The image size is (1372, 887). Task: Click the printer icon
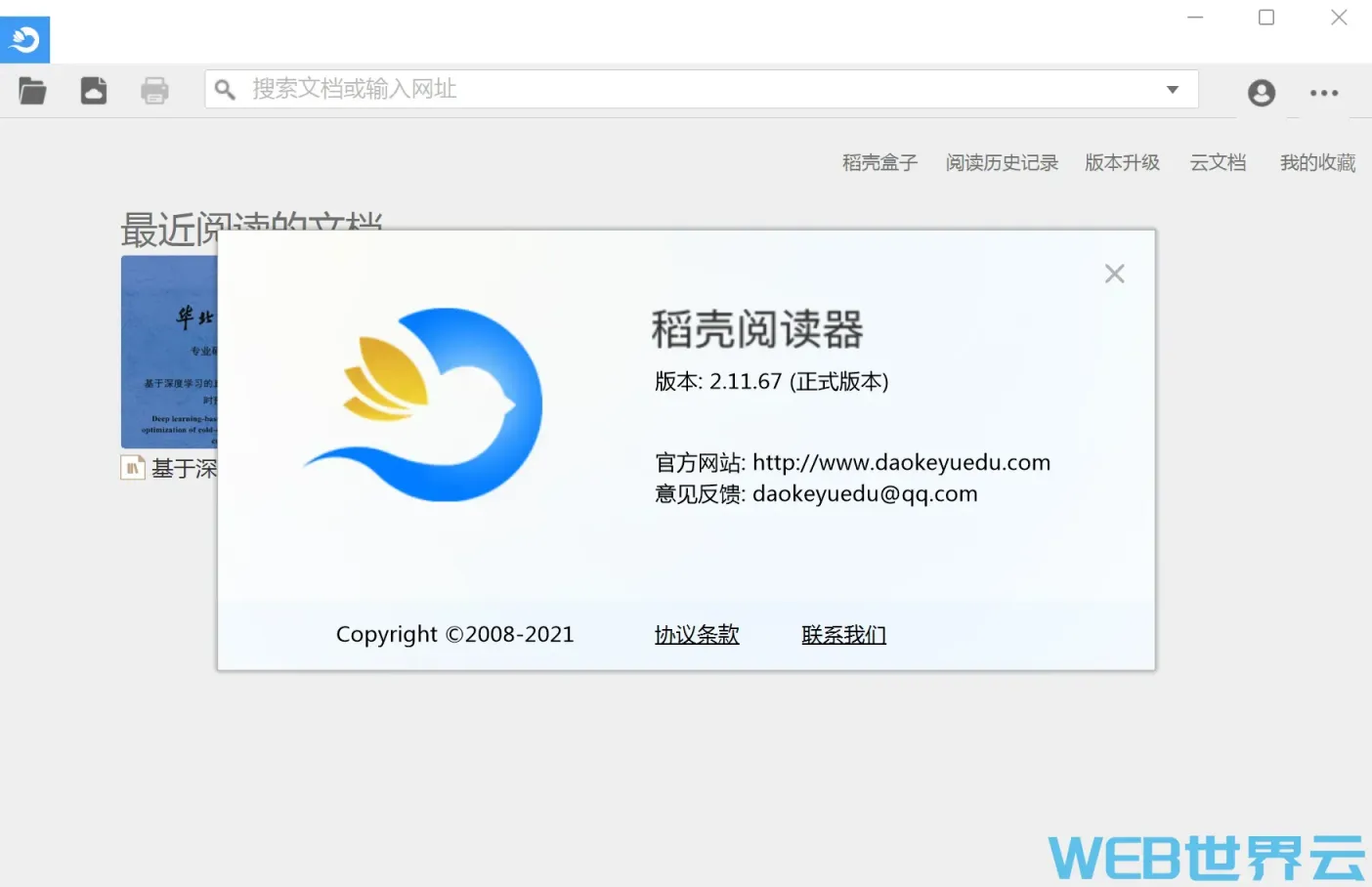(x=154, y=91)
